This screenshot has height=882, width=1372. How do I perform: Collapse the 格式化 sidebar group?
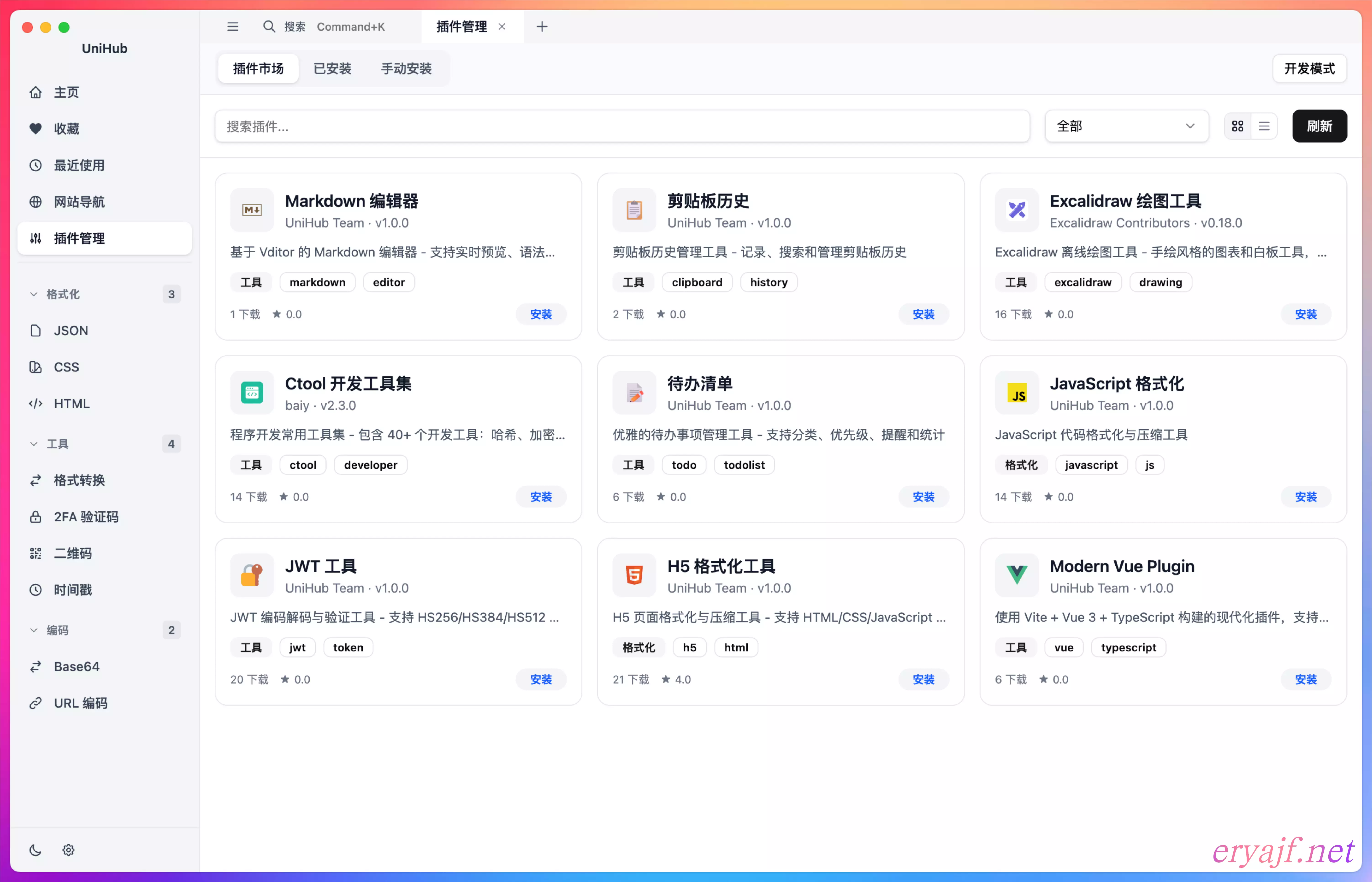34,294
